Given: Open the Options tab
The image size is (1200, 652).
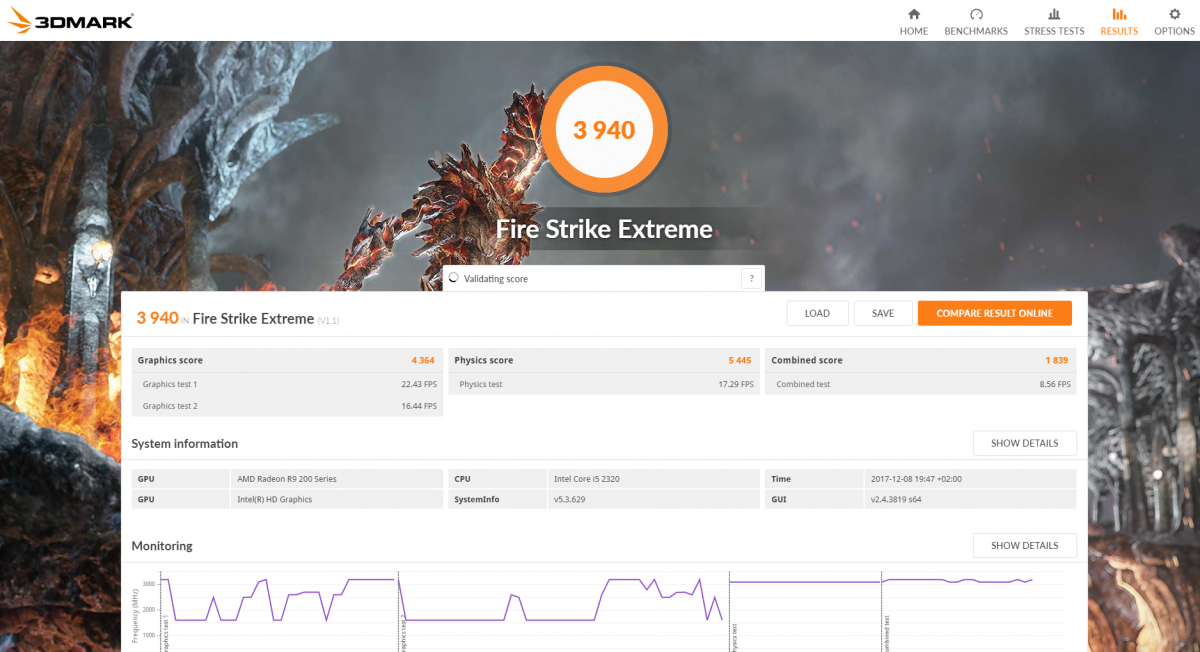Looking at the screenshot, I should [1174, 21].
